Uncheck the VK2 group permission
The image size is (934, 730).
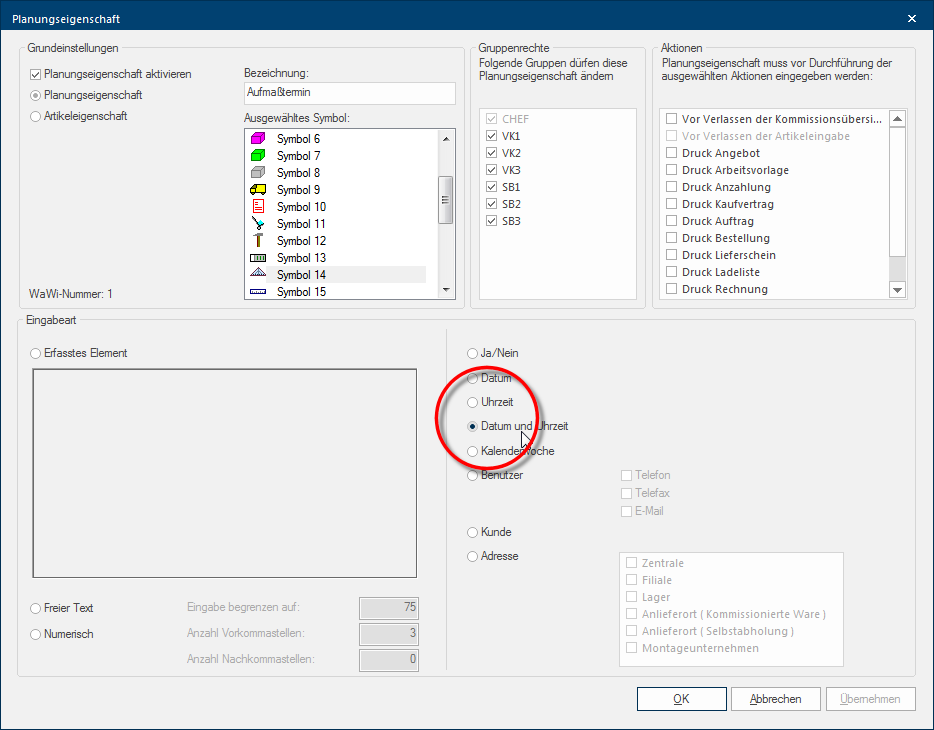(491, 153)
